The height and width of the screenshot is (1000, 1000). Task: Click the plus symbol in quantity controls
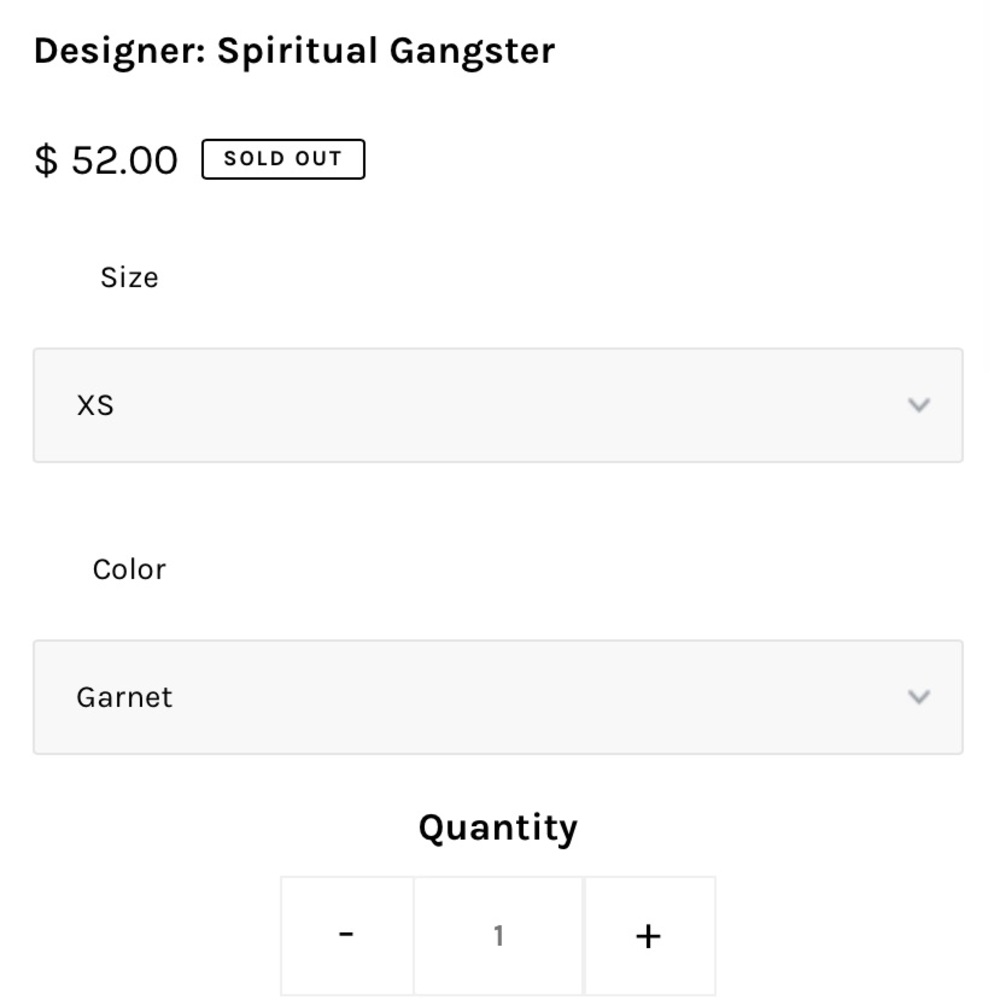tap(648, 935)
